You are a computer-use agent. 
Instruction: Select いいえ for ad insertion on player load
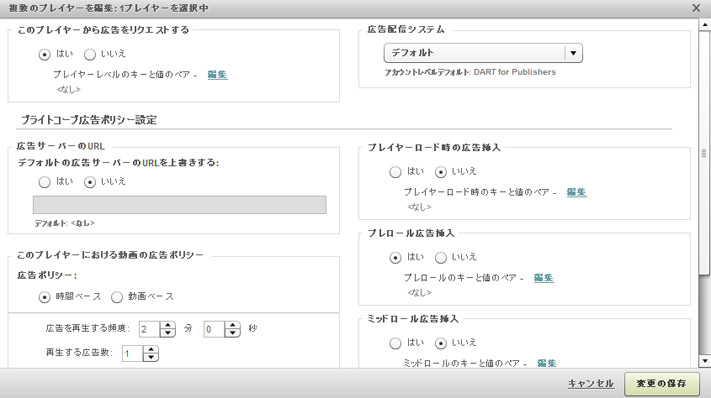coord(441,172)
